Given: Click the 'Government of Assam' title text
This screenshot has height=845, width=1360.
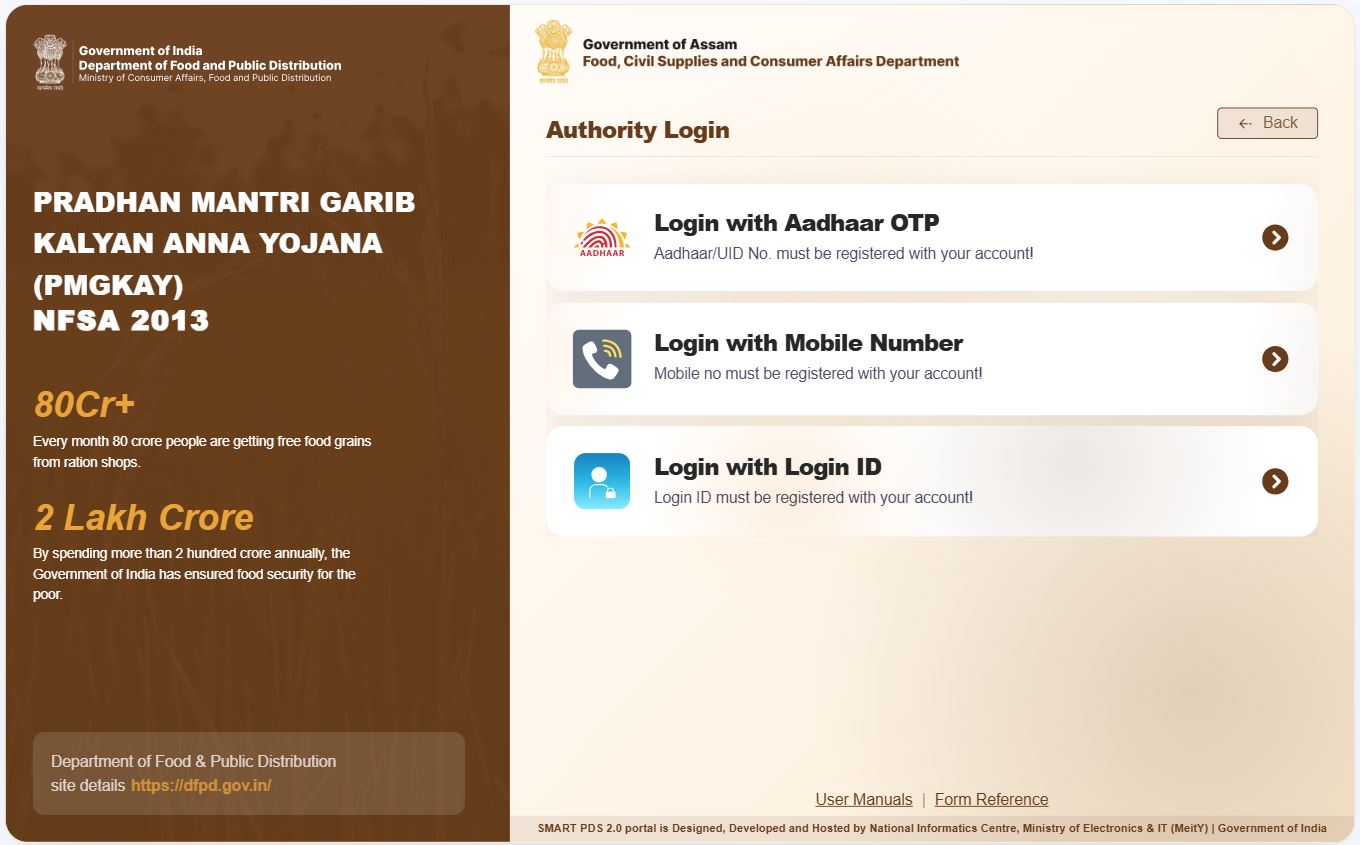Looking at the screenshot, I should coord(660,44).
